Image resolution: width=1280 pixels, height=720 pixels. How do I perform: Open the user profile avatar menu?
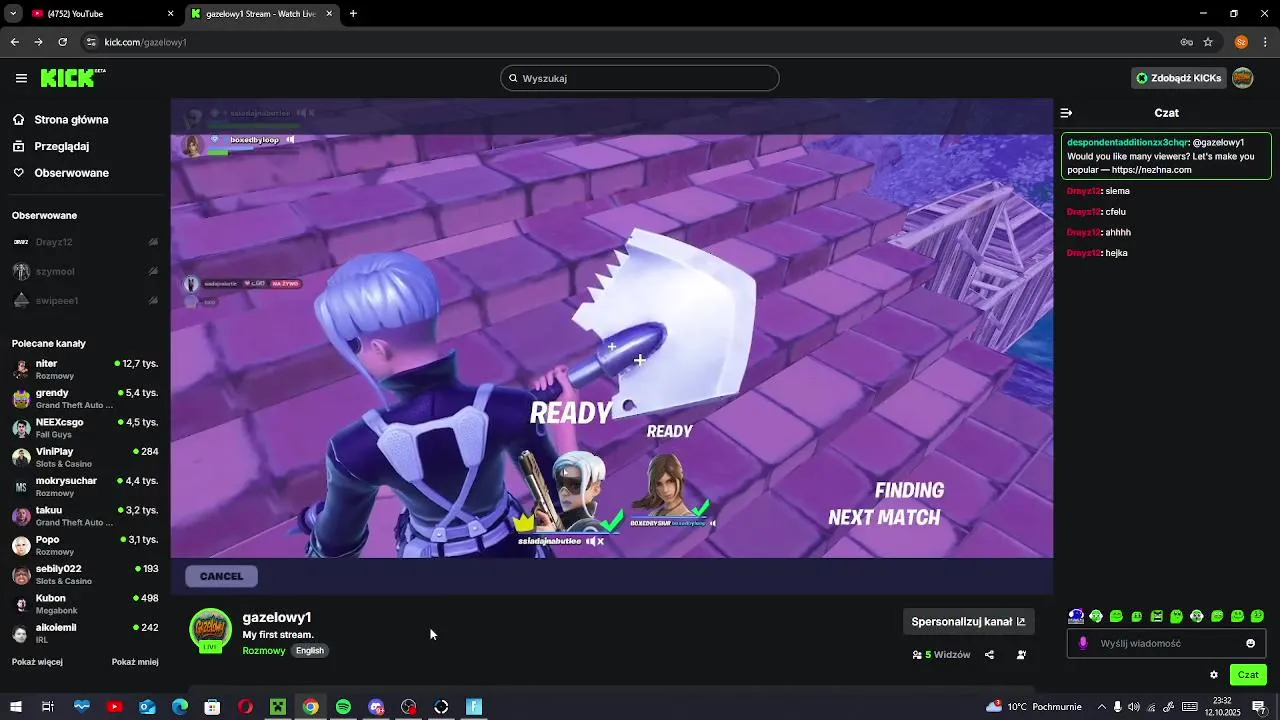pos(1243,78)
